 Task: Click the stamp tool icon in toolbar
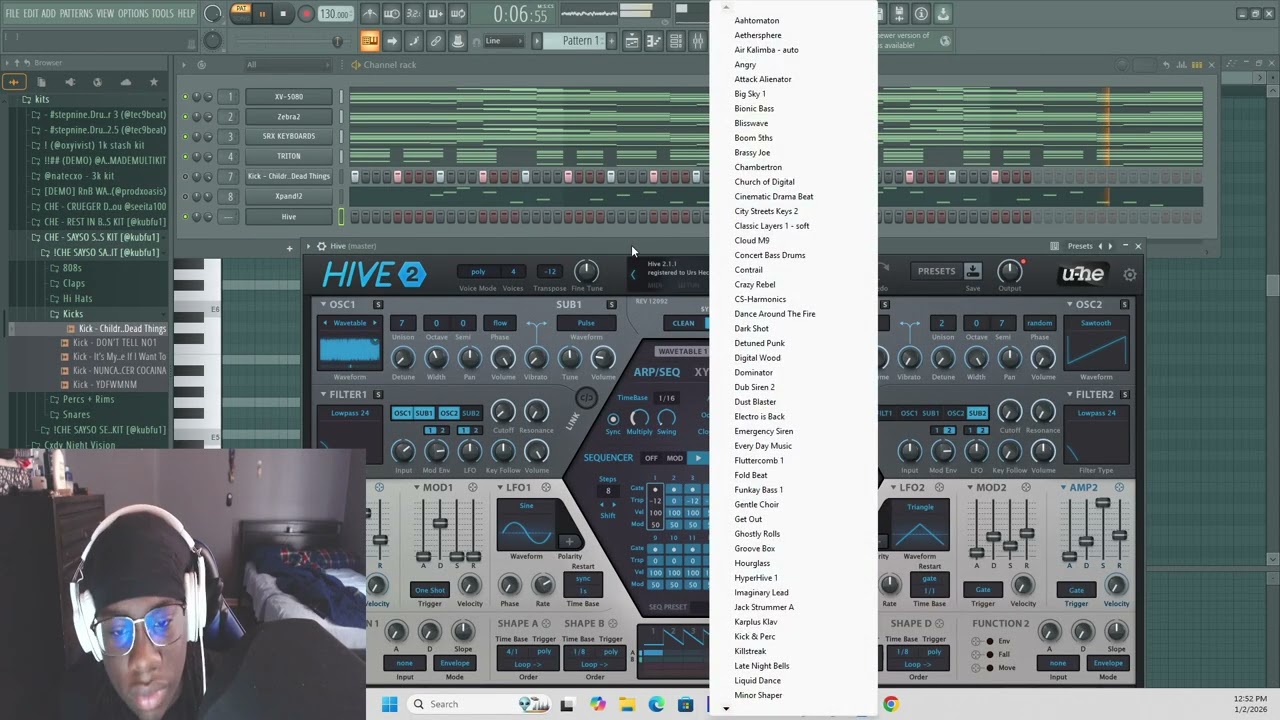[x=457, y=41]
